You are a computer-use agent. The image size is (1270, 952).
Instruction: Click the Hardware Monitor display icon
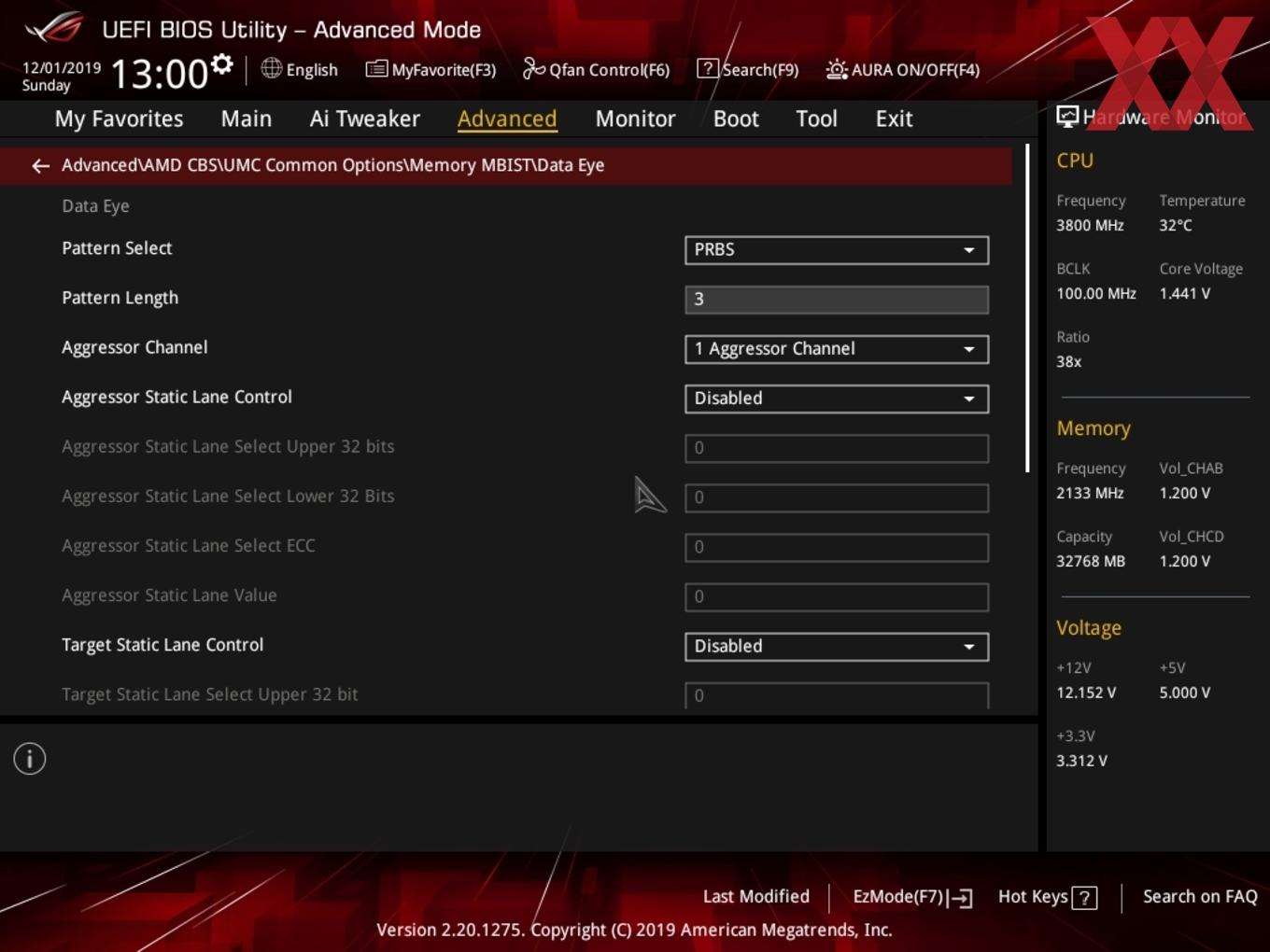(x=1067, y=116)
